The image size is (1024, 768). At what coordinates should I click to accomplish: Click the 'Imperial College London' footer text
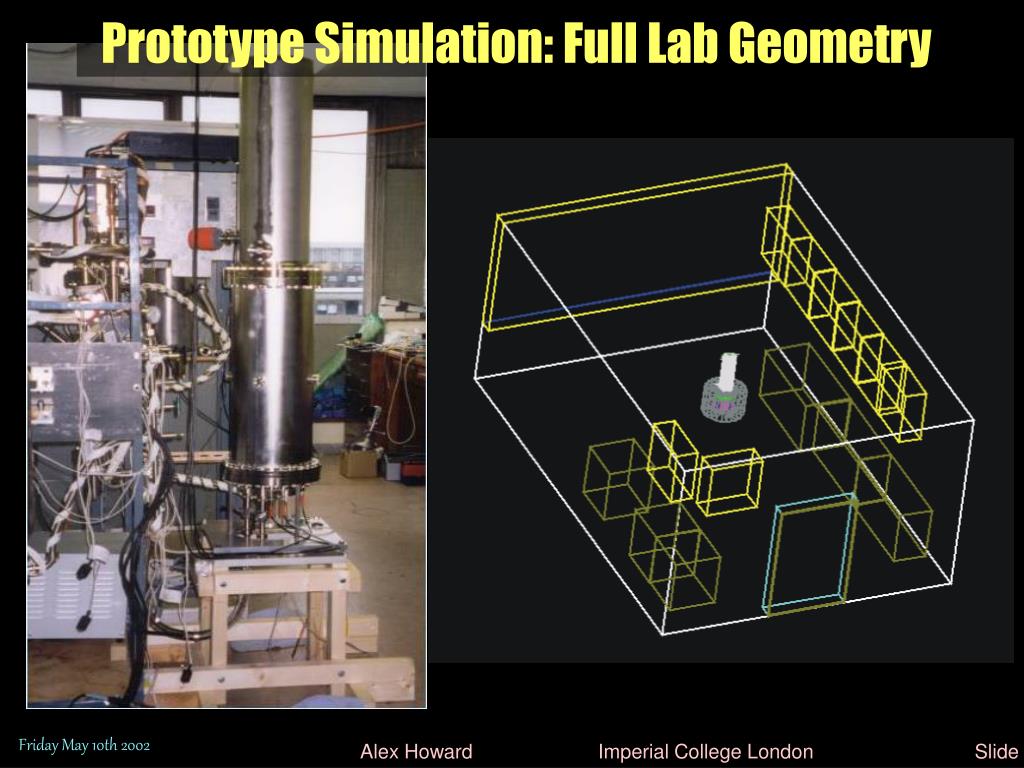click(x=705, y=752)
